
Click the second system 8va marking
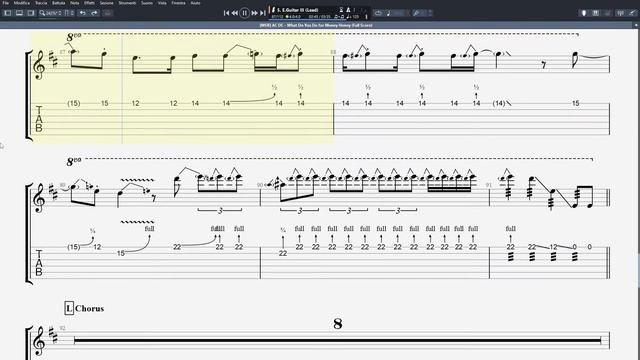coord(74,161)
